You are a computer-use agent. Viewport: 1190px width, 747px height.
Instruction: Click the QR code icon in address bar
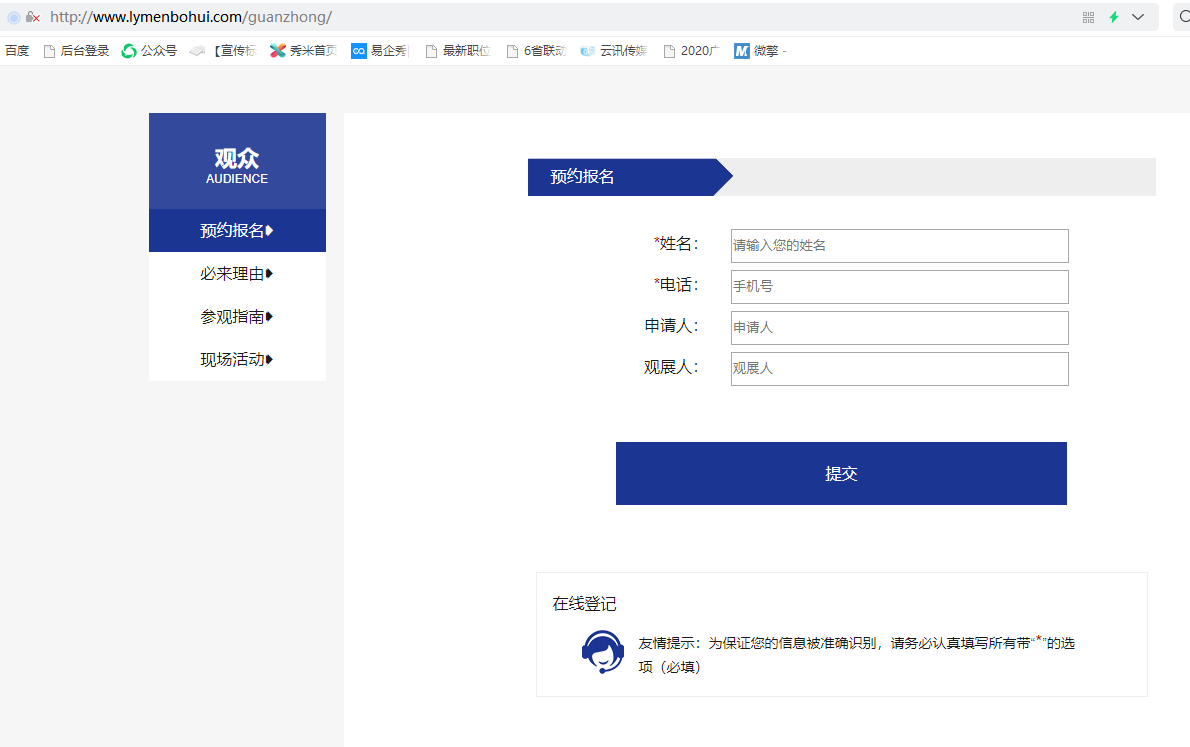[1088, 17]
